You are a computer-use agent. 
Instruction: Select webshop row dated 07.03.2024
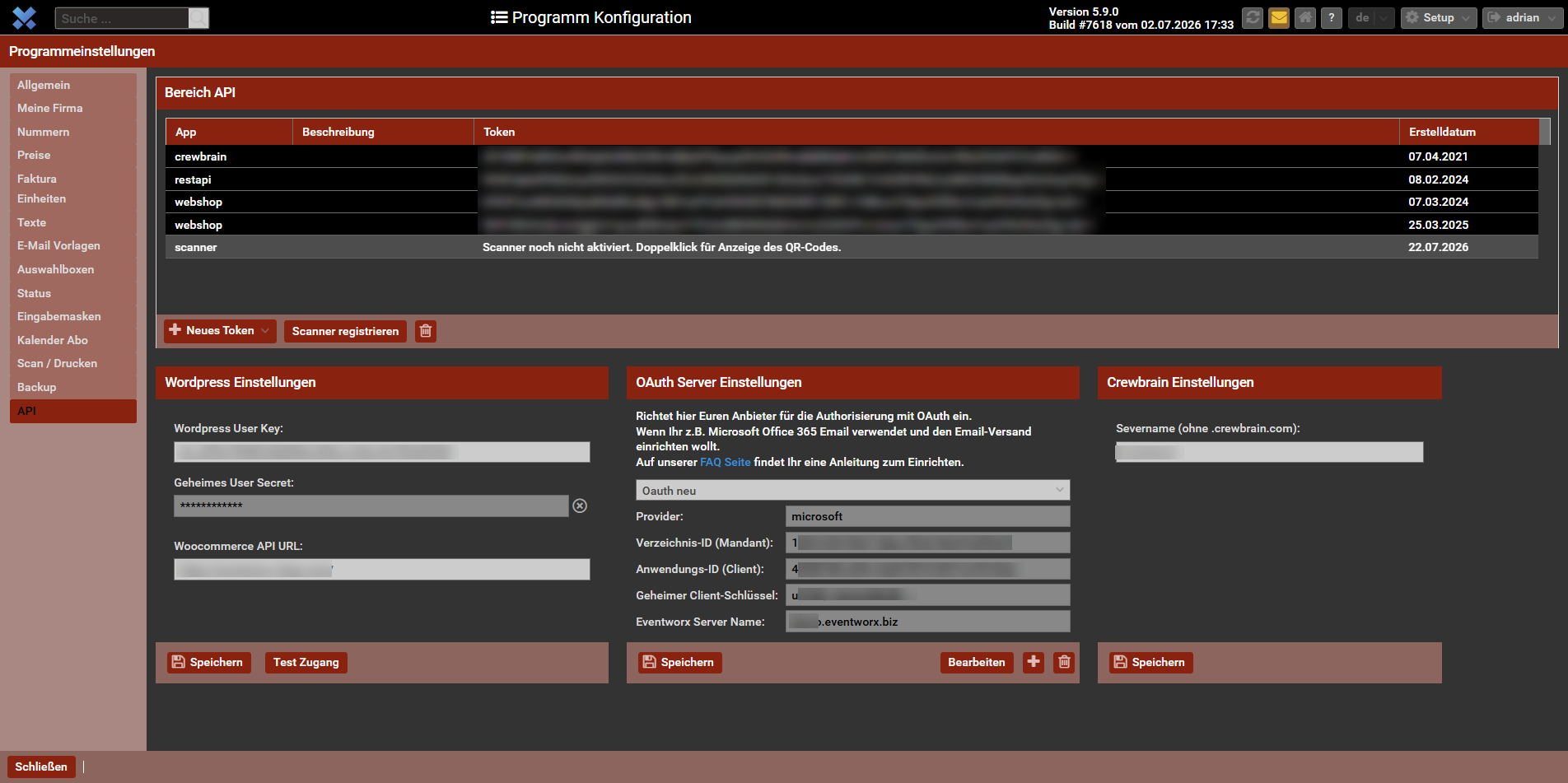point(852,202)
